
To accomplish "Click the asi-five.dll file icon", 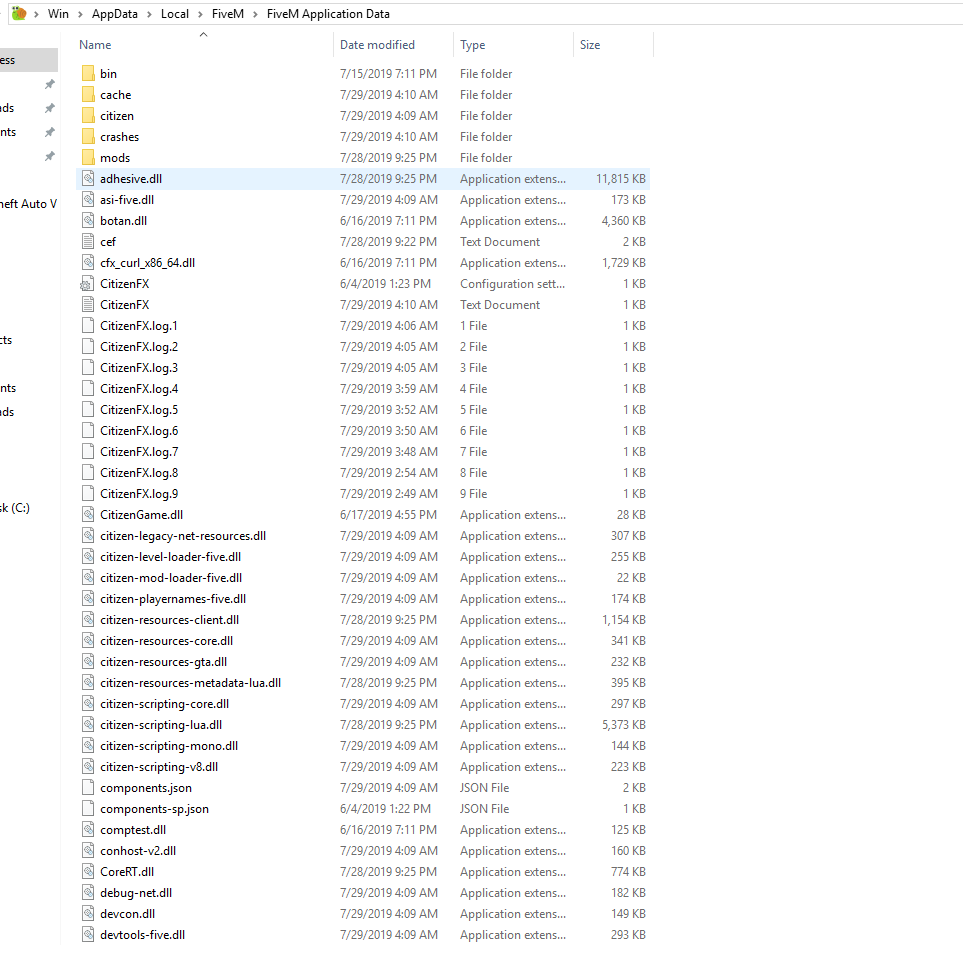I will (88, 200).
